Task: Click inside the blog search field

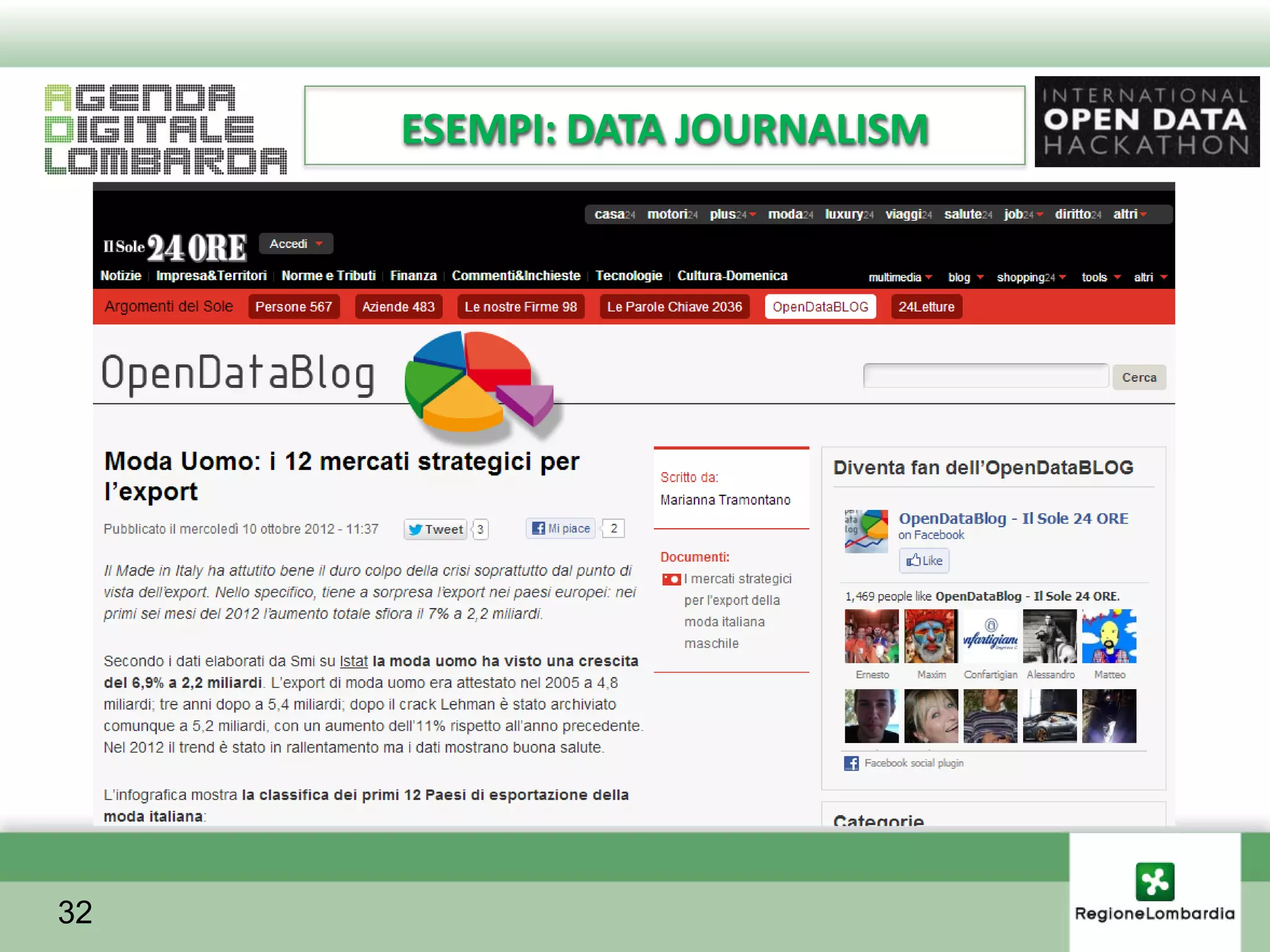Action: [x=985, y=376]
